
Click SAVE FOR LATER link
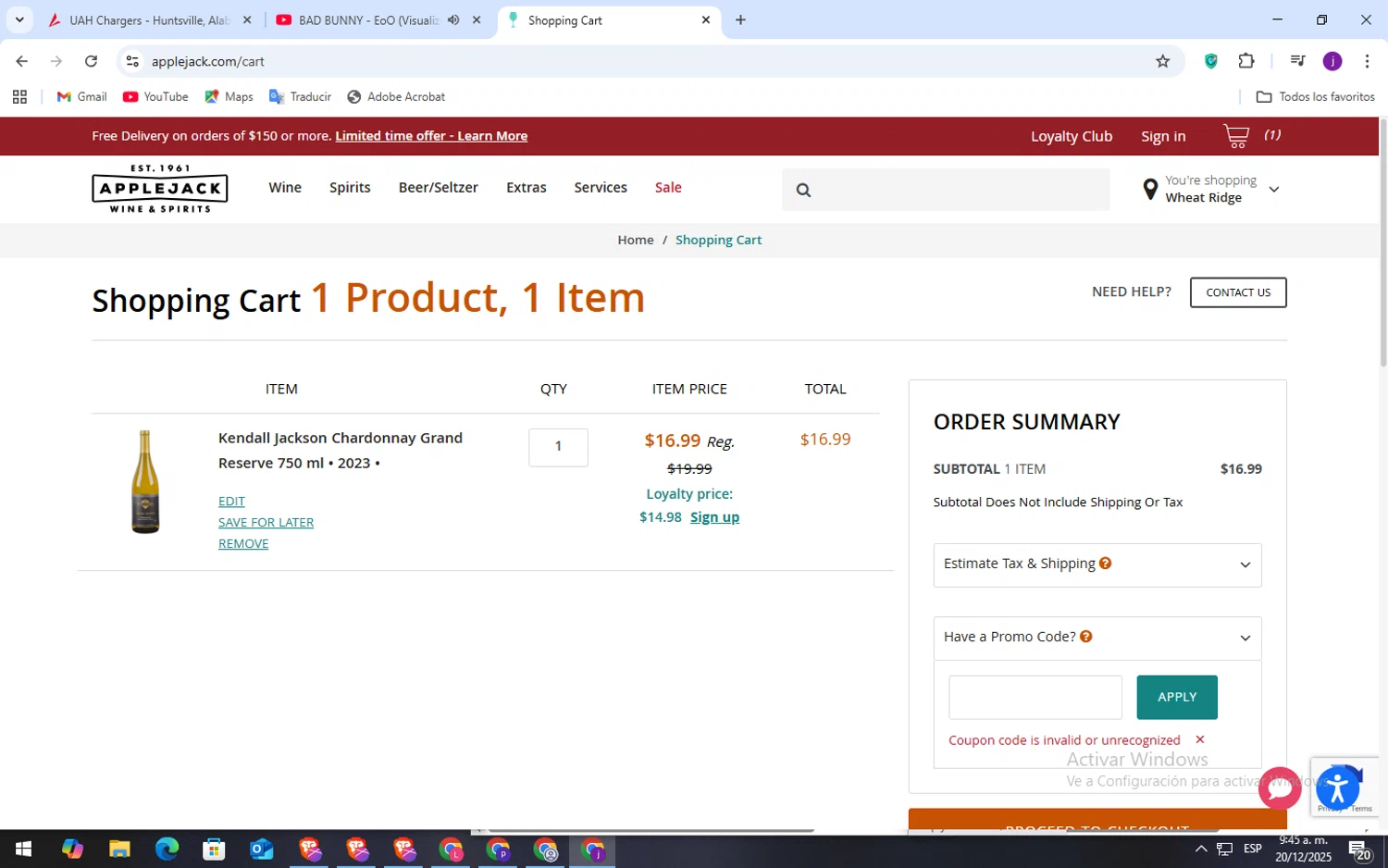(x=266, y=522)
